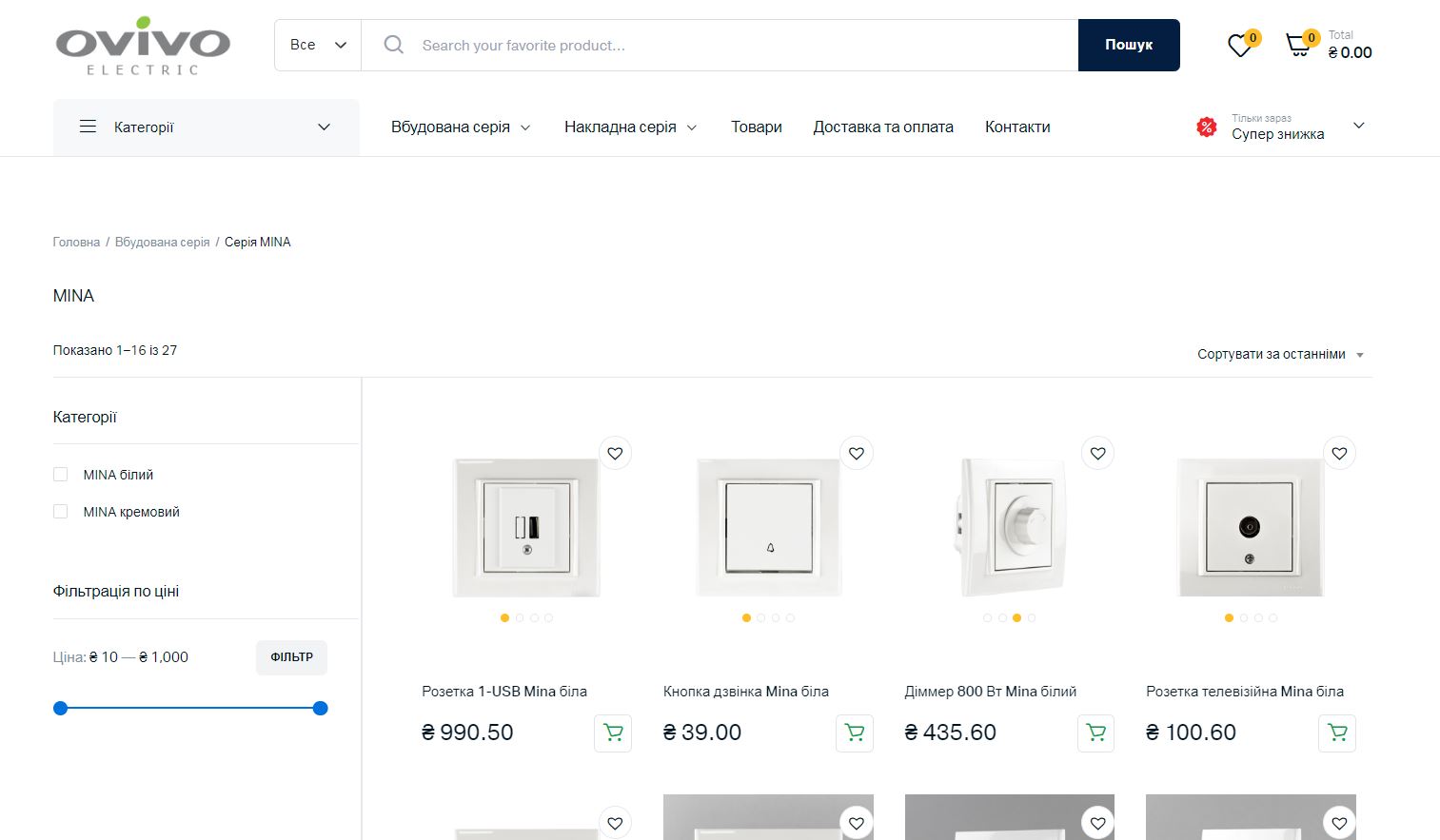The height and width of the screenshot is (840, 1440).
Task: Add Діммер 800 Вт Mina білий to wishlist
Action: click(1098, 454)
